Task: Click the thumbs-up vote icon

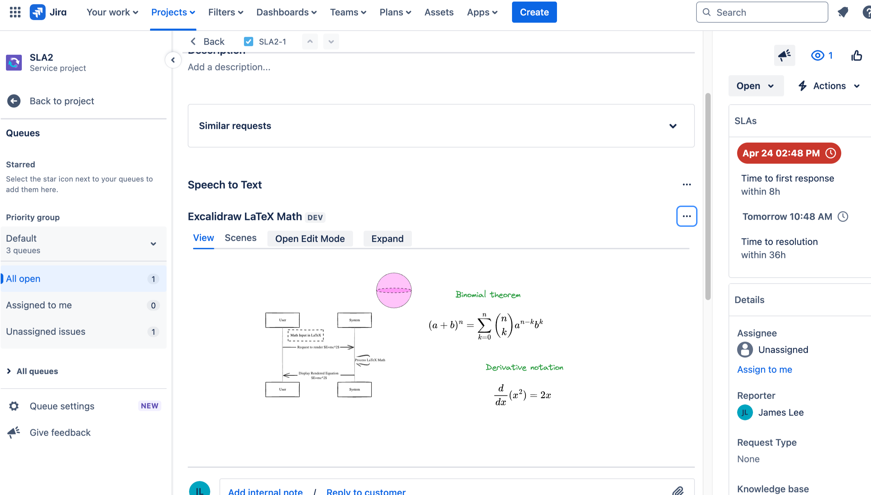Action: [856, 55]
